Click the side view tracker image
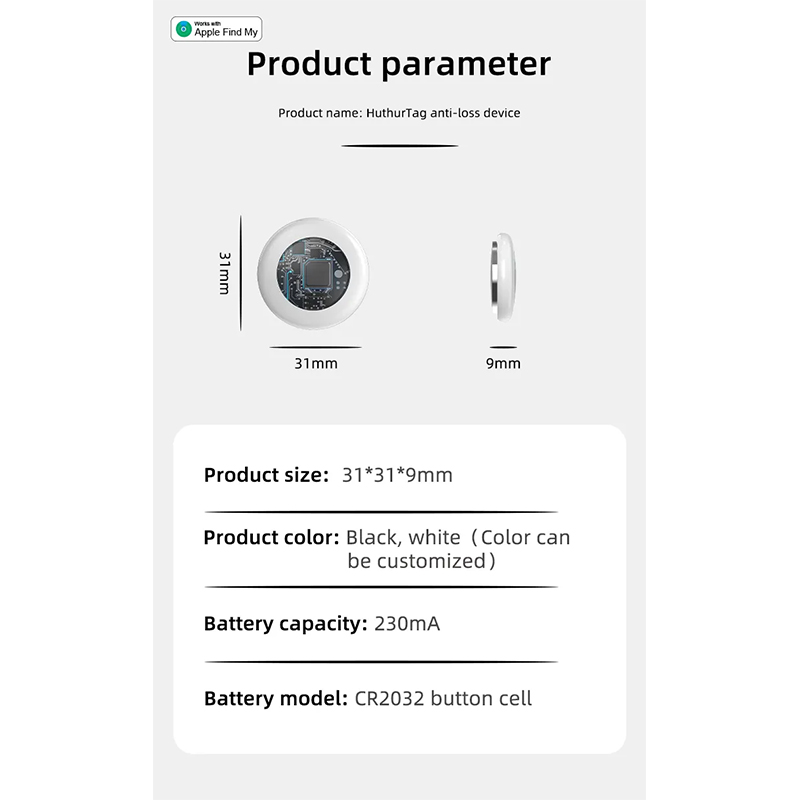 click(503, 277)
